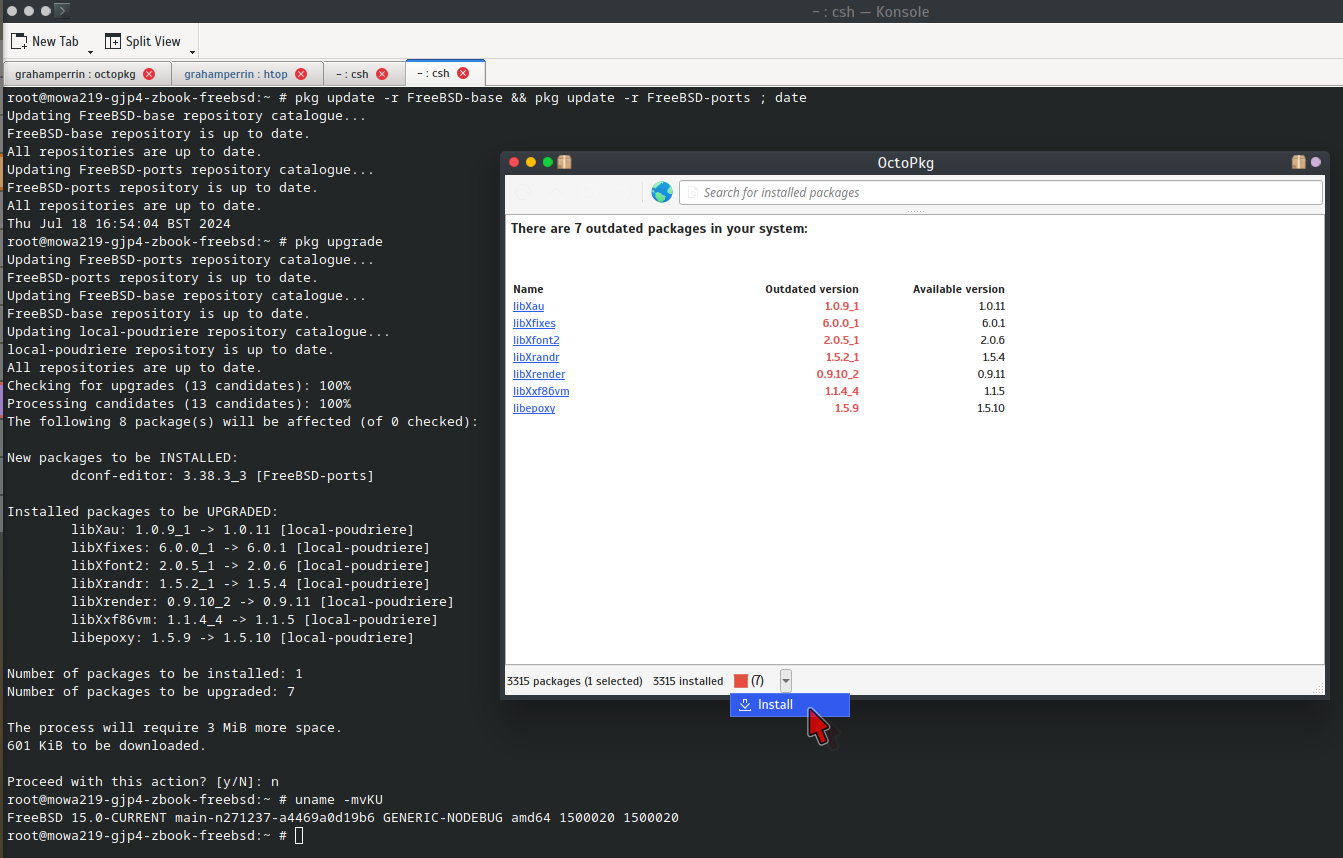The image size is (1343, 858).
Task: Switch to the 'grahamperrin : octopkg' tab
Action: [x=75, y=74]
